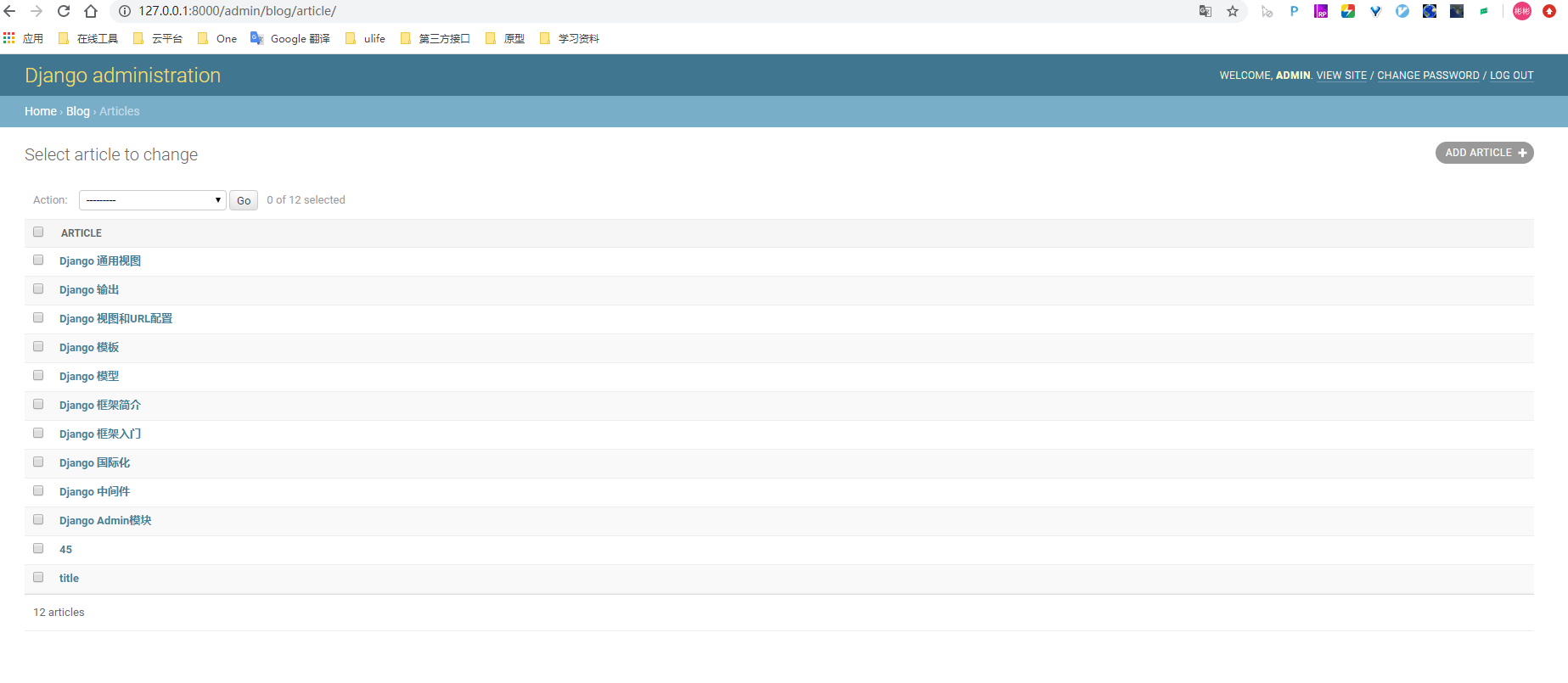Open the article Django 模型
This screenshot has width=1568, height=683.
pyautogui.click(x=89, y=377)
